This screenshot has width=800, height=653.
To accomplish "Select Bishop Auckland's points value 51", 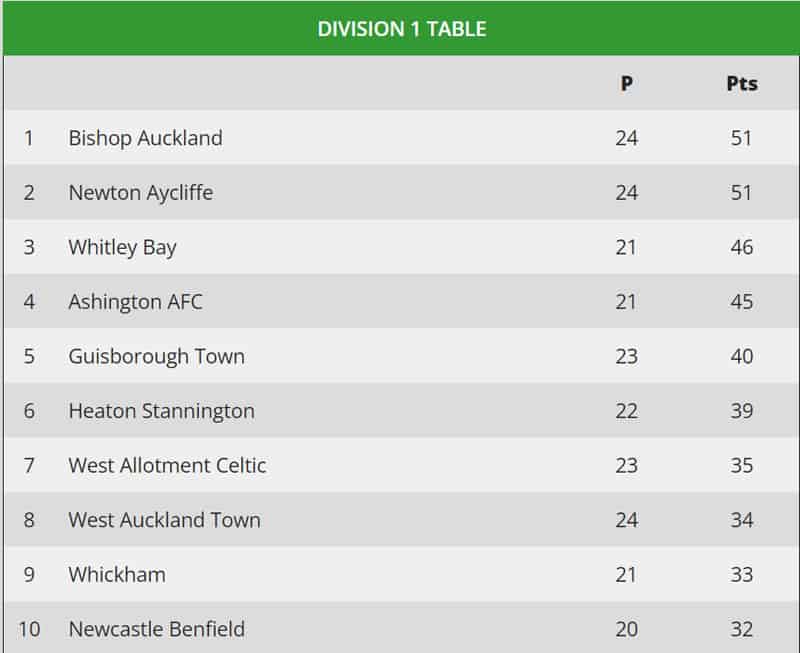I will pos(741,138).
